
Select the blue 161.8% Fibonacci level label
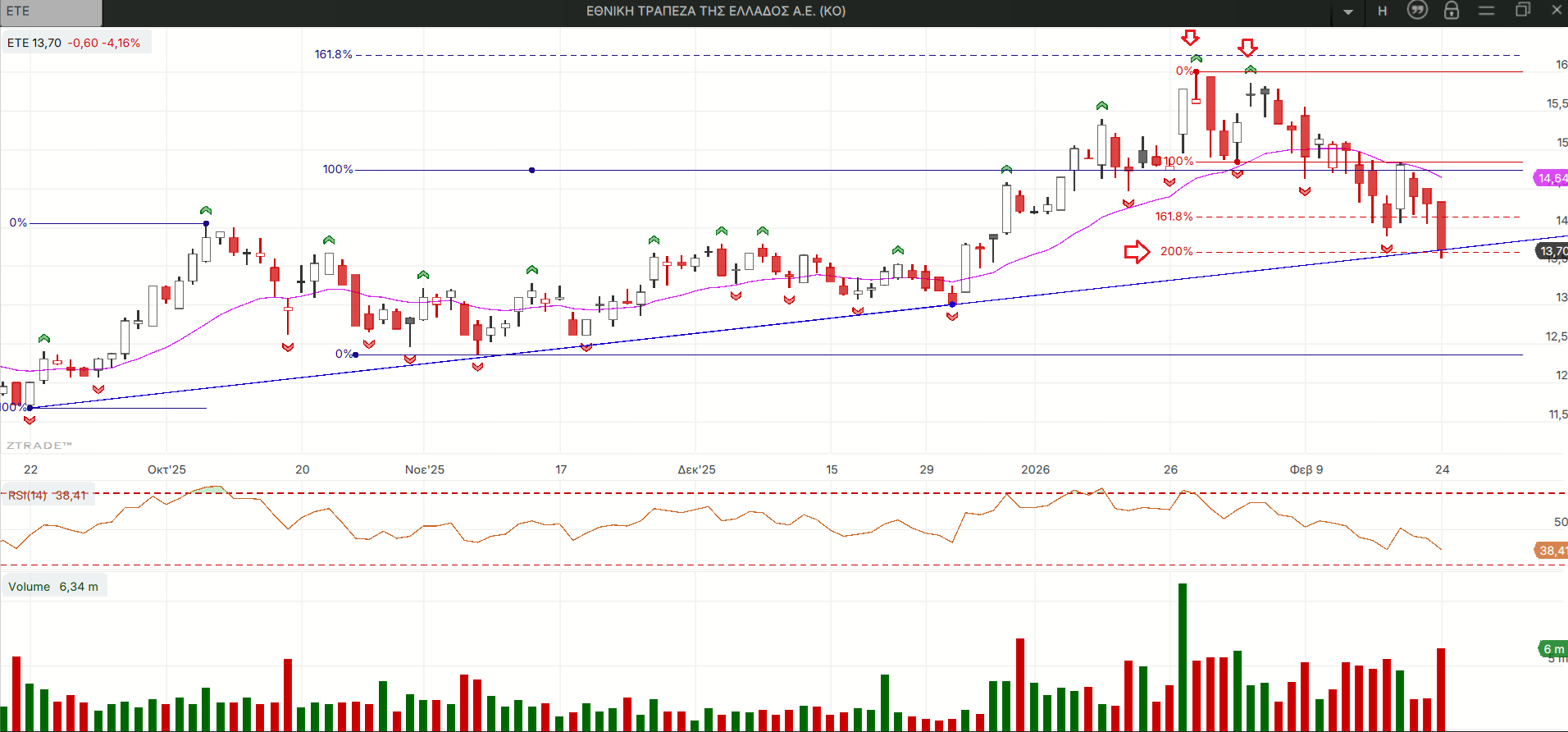pos(333,55)
